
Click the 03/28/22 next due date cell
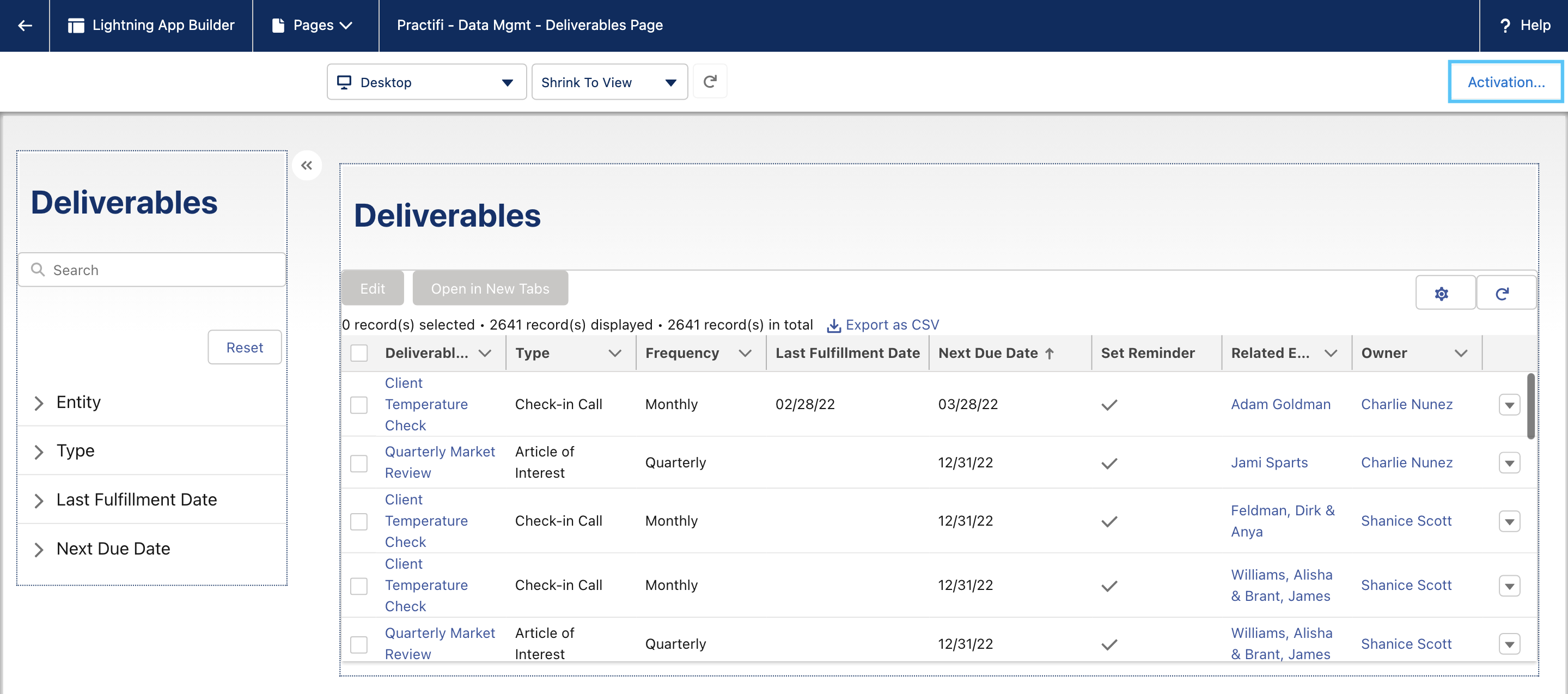(x=968, y=405)
